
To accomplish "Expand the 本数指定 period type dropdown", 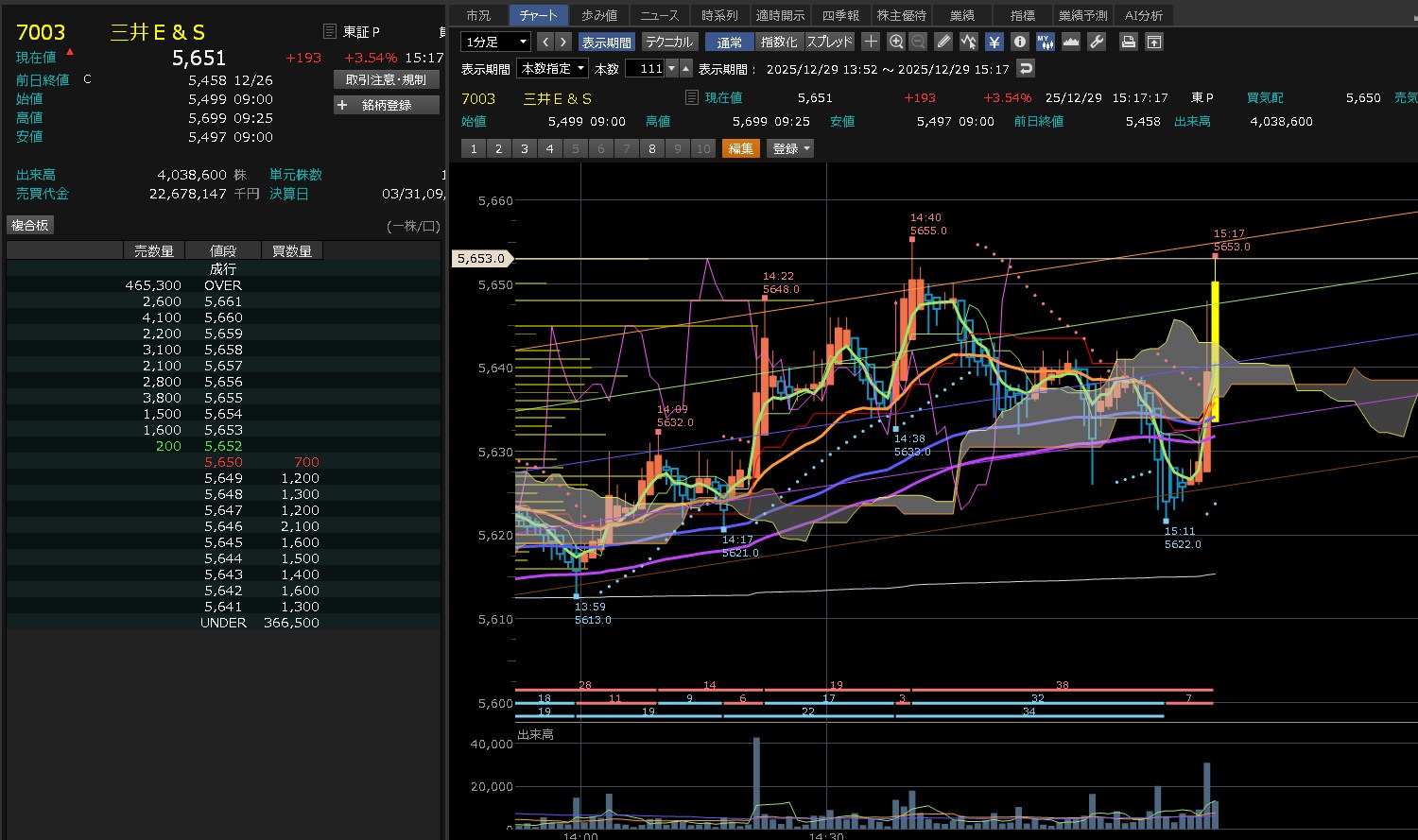I will (553, 68).
